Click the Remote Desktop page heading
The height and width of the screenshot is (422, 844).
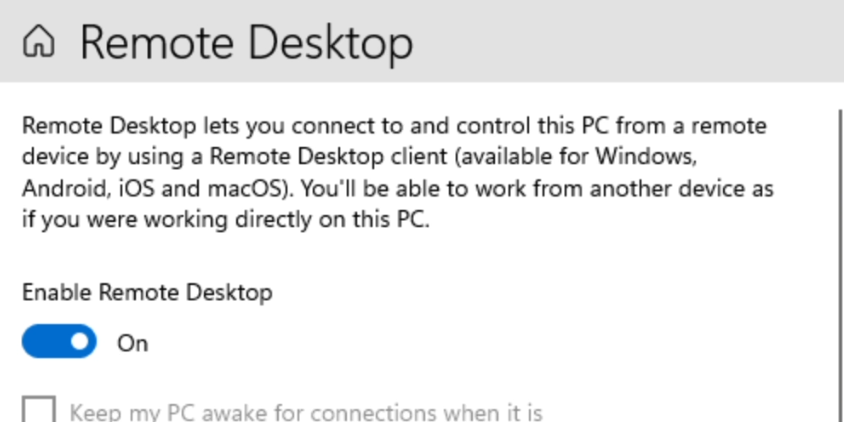point(247,43)
